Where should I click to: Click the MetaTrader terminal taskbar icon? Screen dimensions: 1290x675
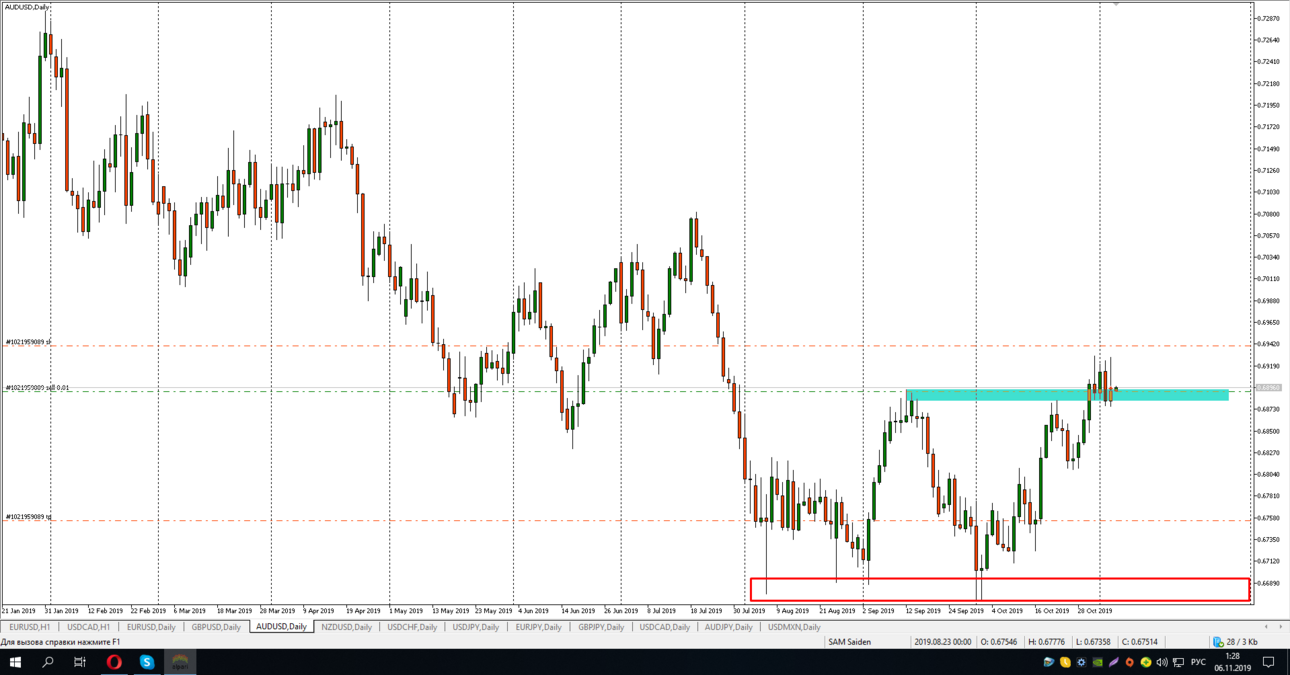coord(180,662)
